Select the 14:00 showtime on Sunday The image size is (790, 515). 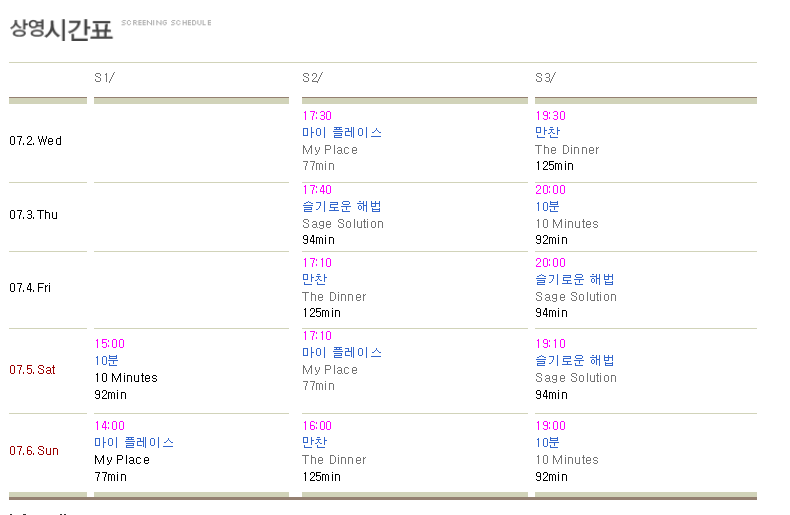point(109,426)
